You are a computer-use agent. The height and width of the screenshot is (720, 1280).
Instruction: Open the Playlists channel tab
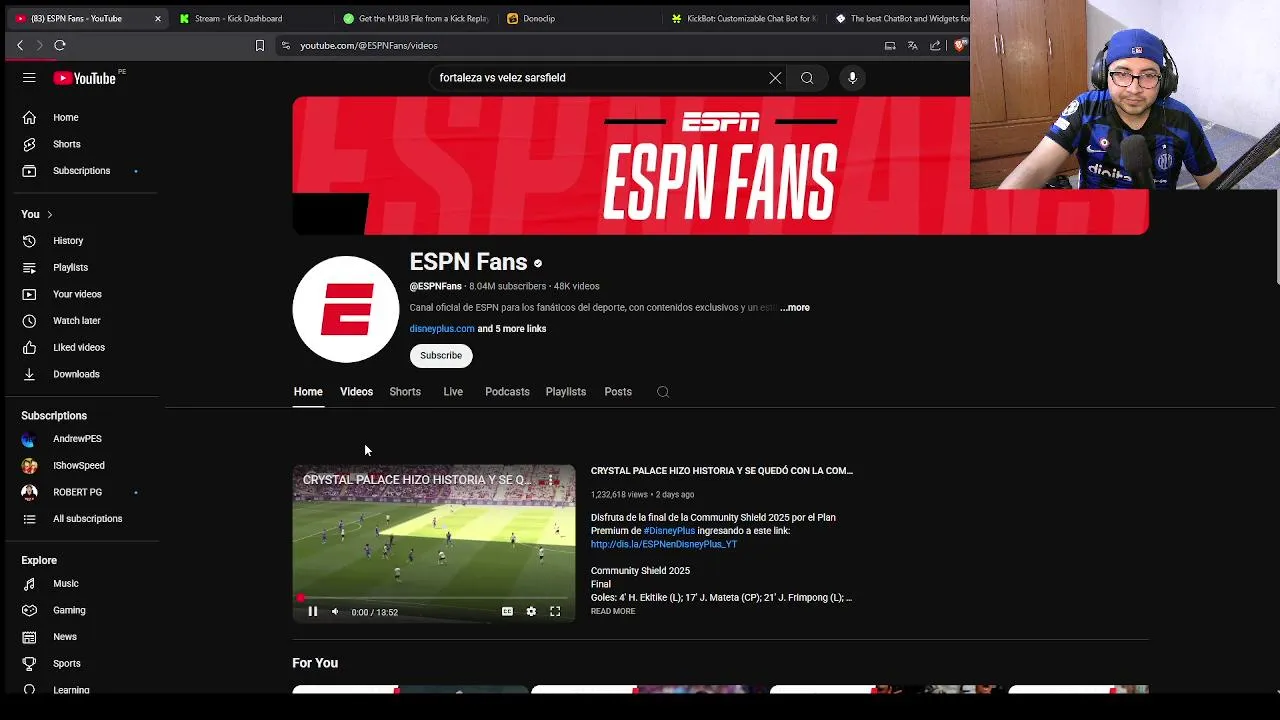[566, 392]
